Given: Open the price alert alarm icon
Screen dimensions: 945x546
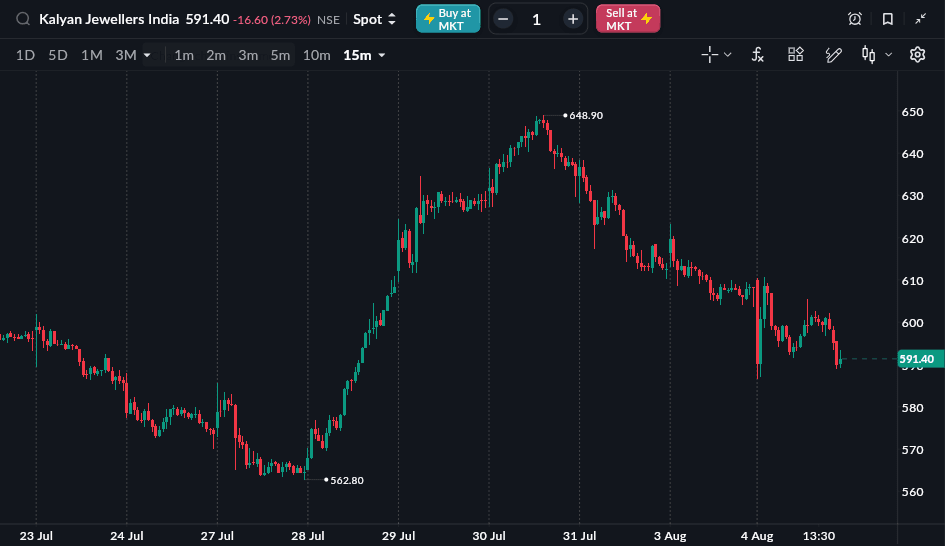Looking at the screenshot, I should click(x=855, y=19).
